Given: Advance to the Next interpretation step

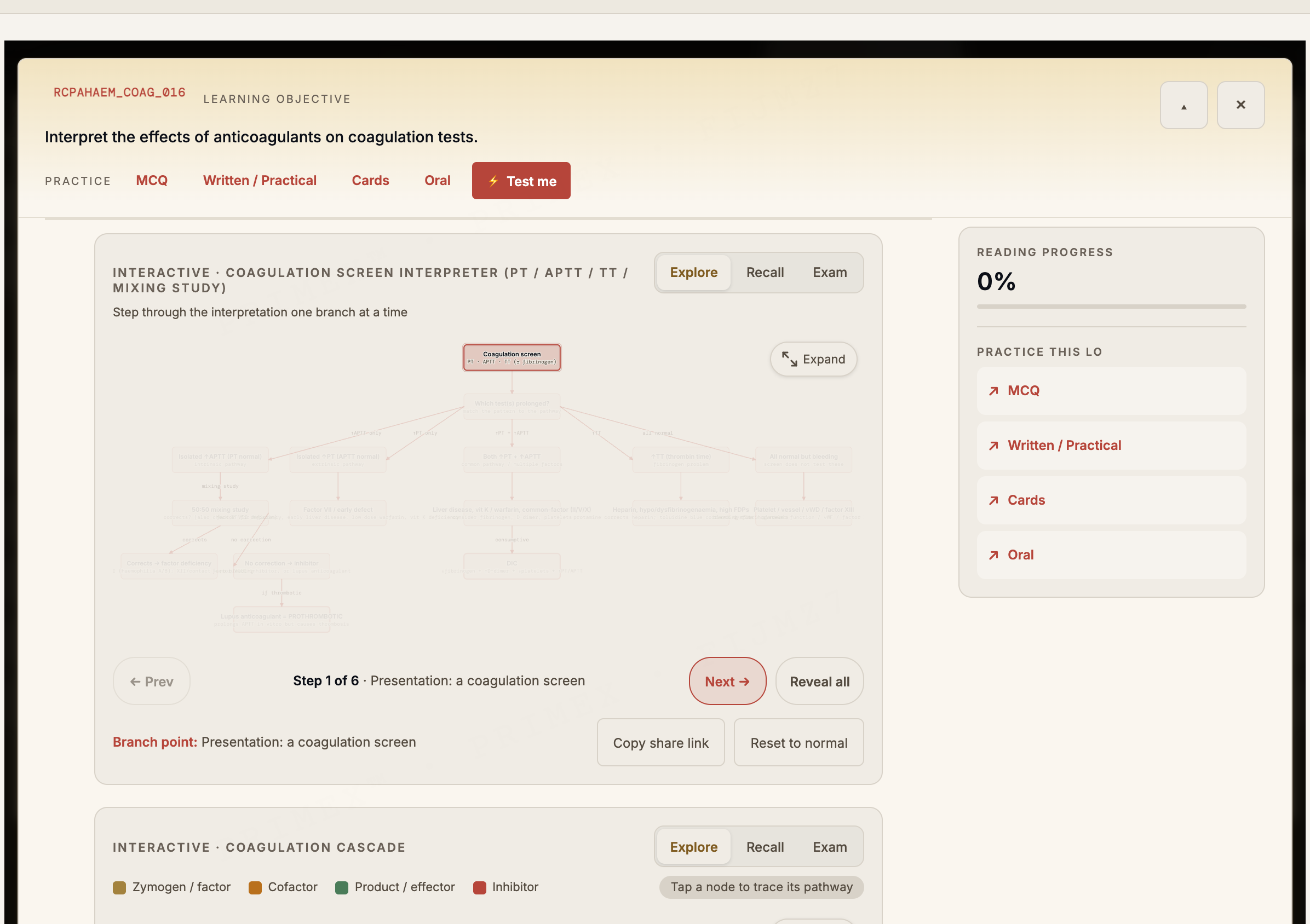Looking at the screenshot, I should point(727,681).
